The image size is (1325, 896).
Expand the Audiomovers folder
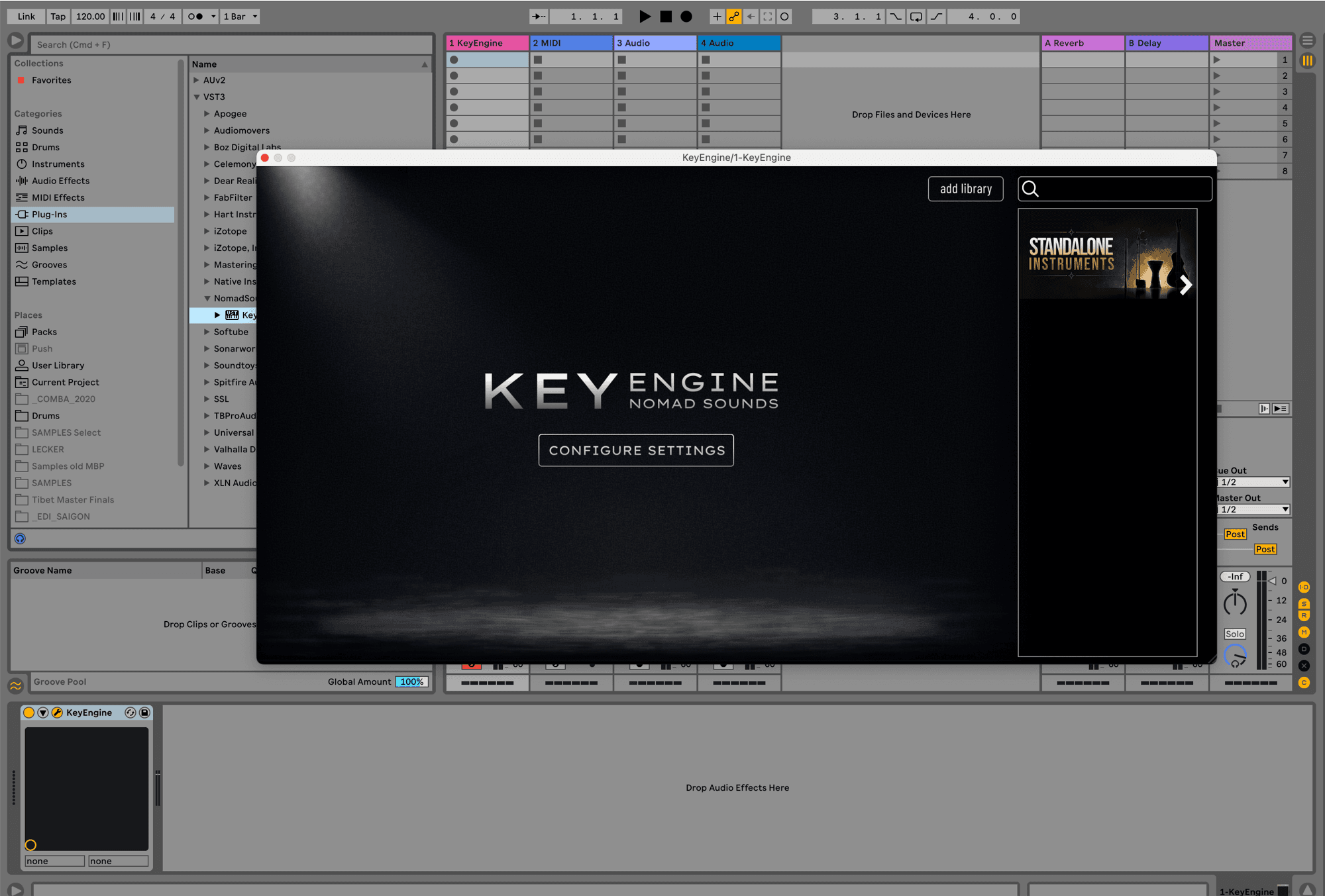click(207, 130)
